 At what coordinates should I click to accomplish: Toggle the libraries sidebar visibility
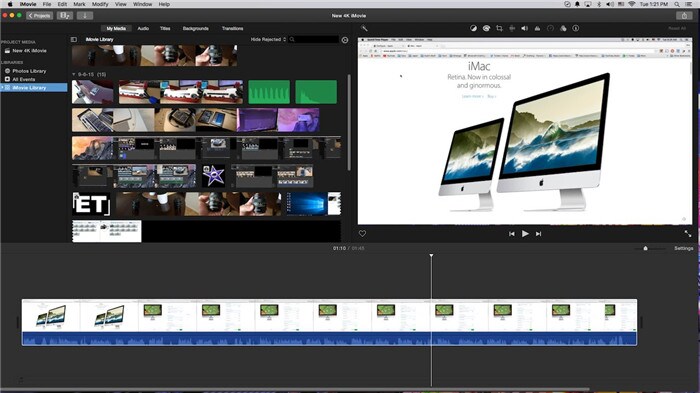point(74,39)
